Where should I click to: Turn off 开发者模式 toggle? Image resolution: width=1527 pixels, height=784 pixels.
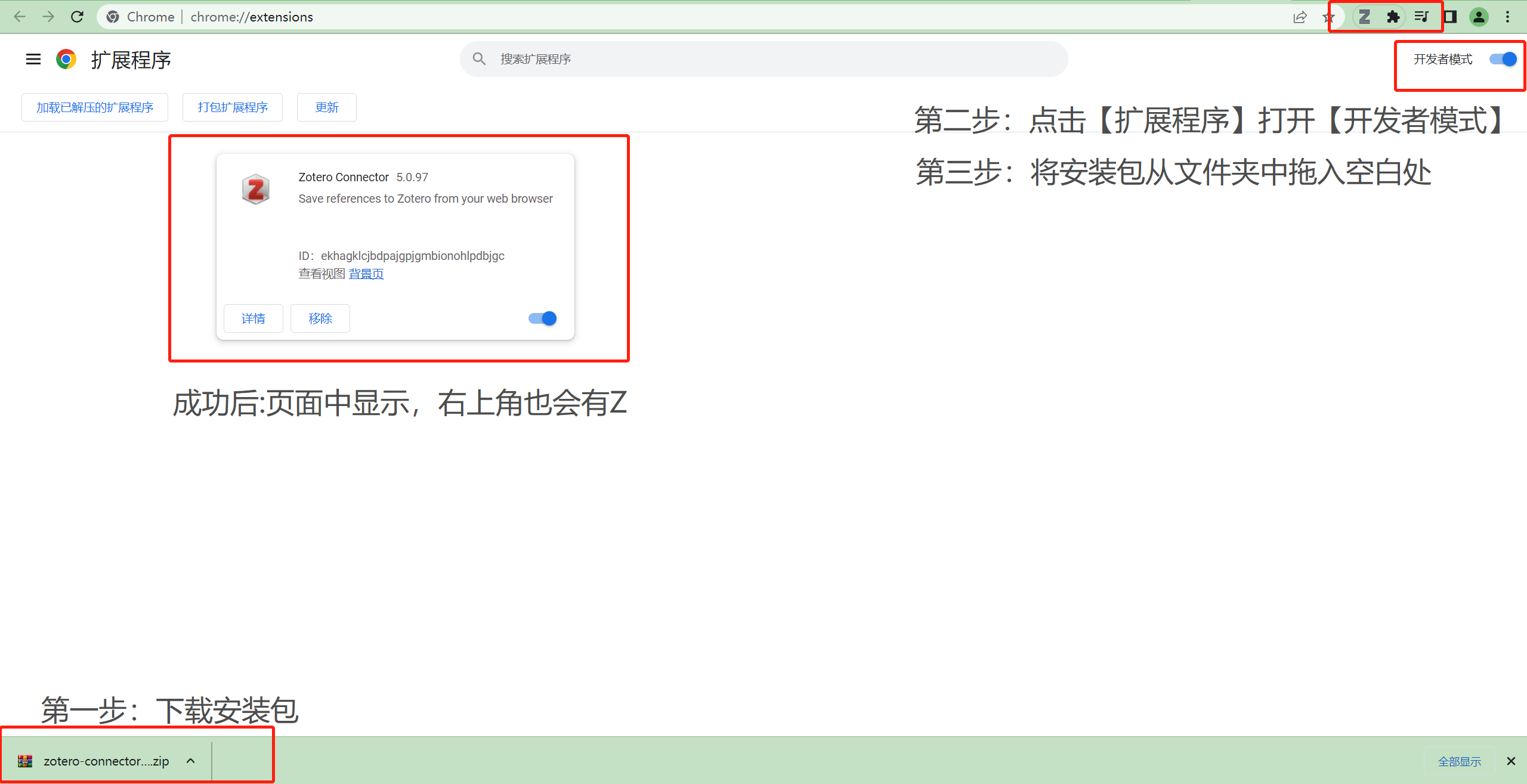tap(1503, 59)
